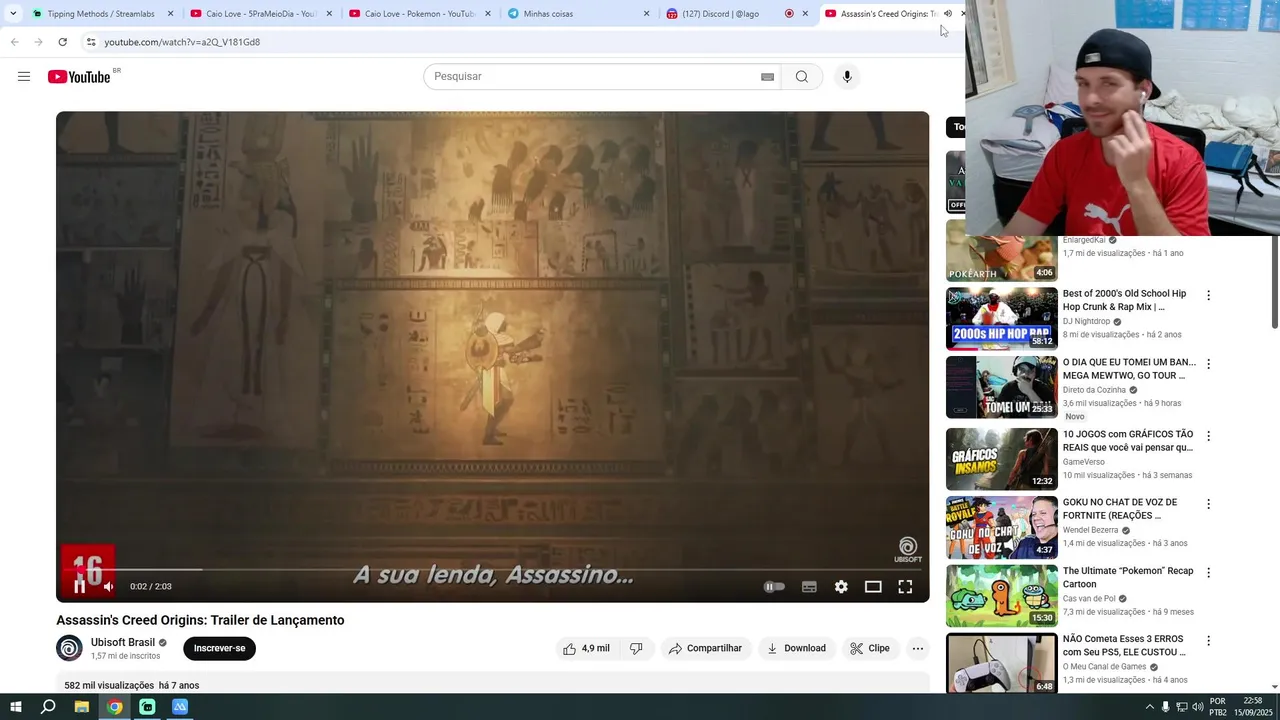1280x720 pixels.
Task: Switch to the Caio Love - Pokemon tab
Action: 419,14
